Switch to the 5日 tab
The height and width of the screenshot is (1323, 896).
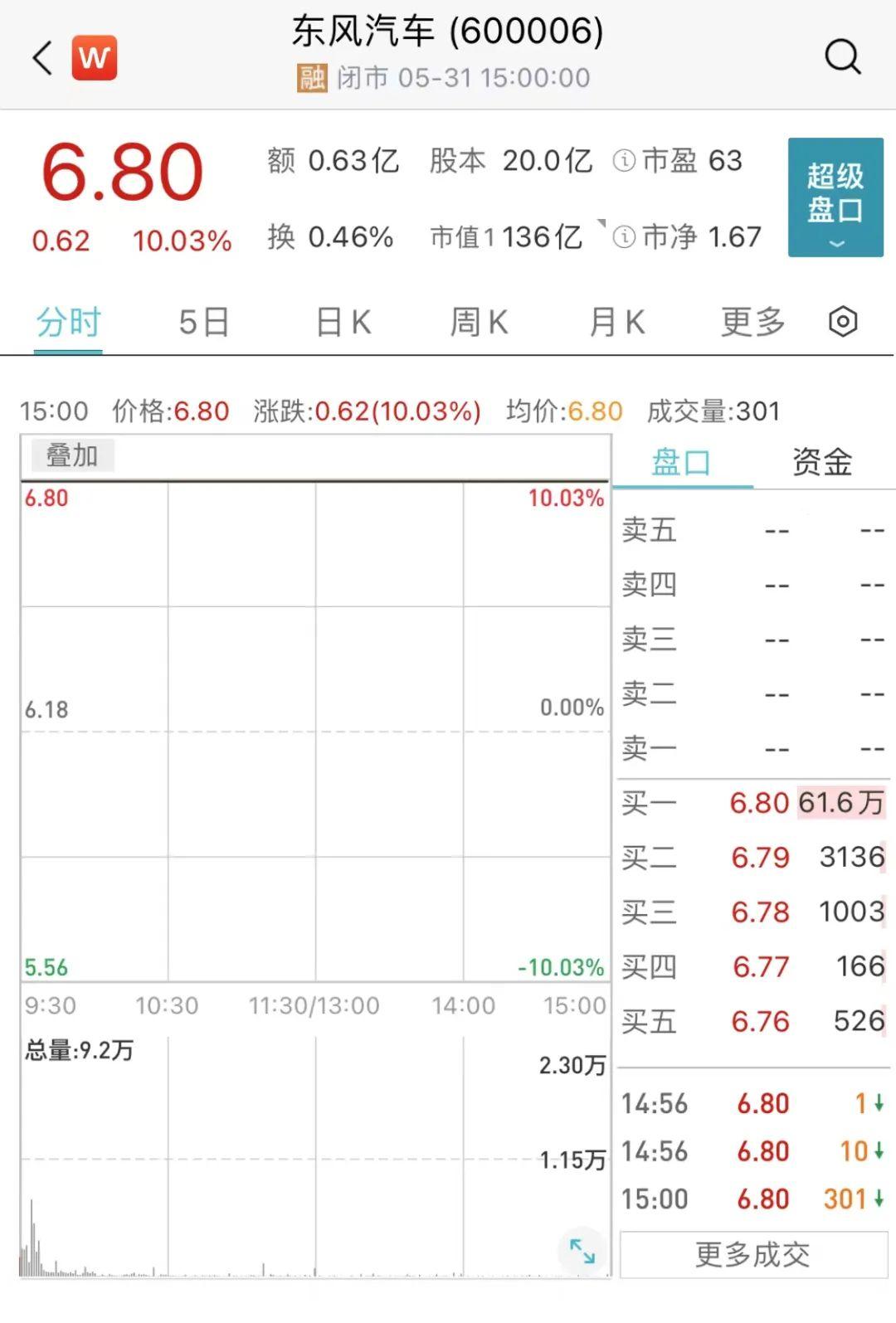coord(204,322)
